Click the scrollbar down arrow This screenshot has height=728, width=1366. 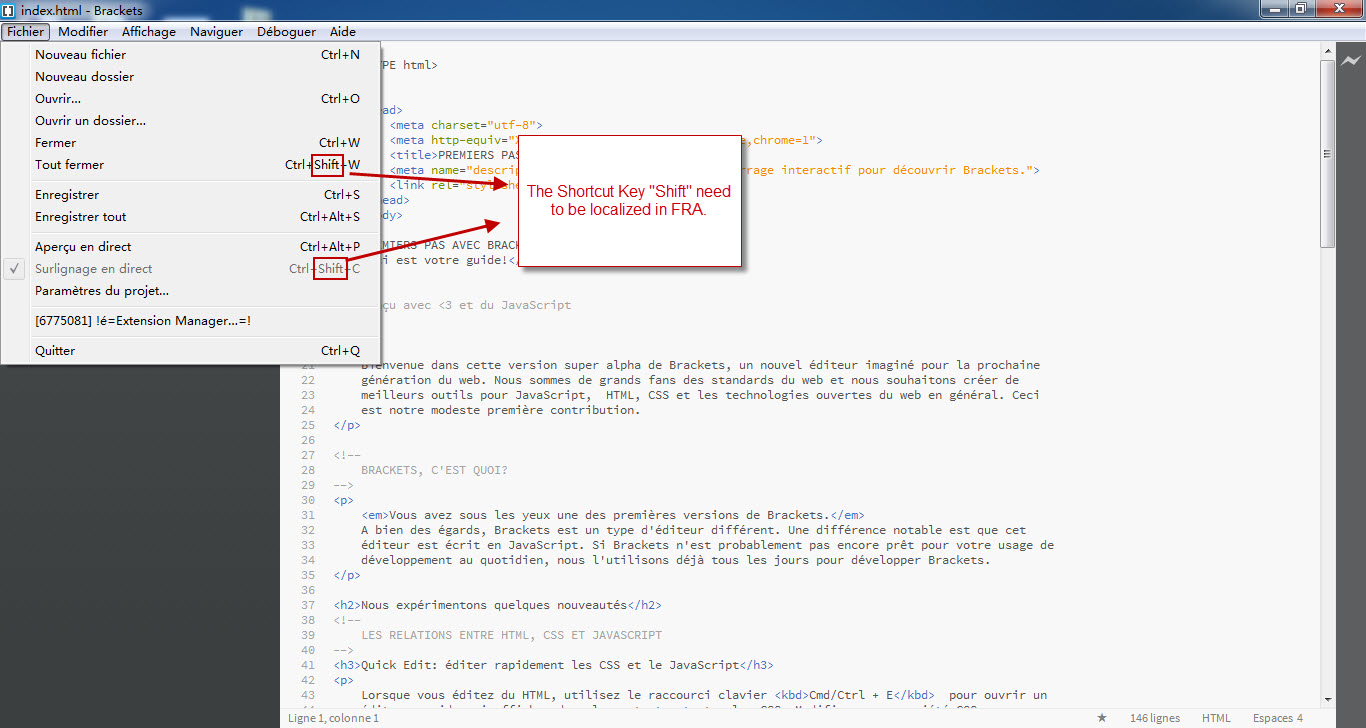point(1327,699)
